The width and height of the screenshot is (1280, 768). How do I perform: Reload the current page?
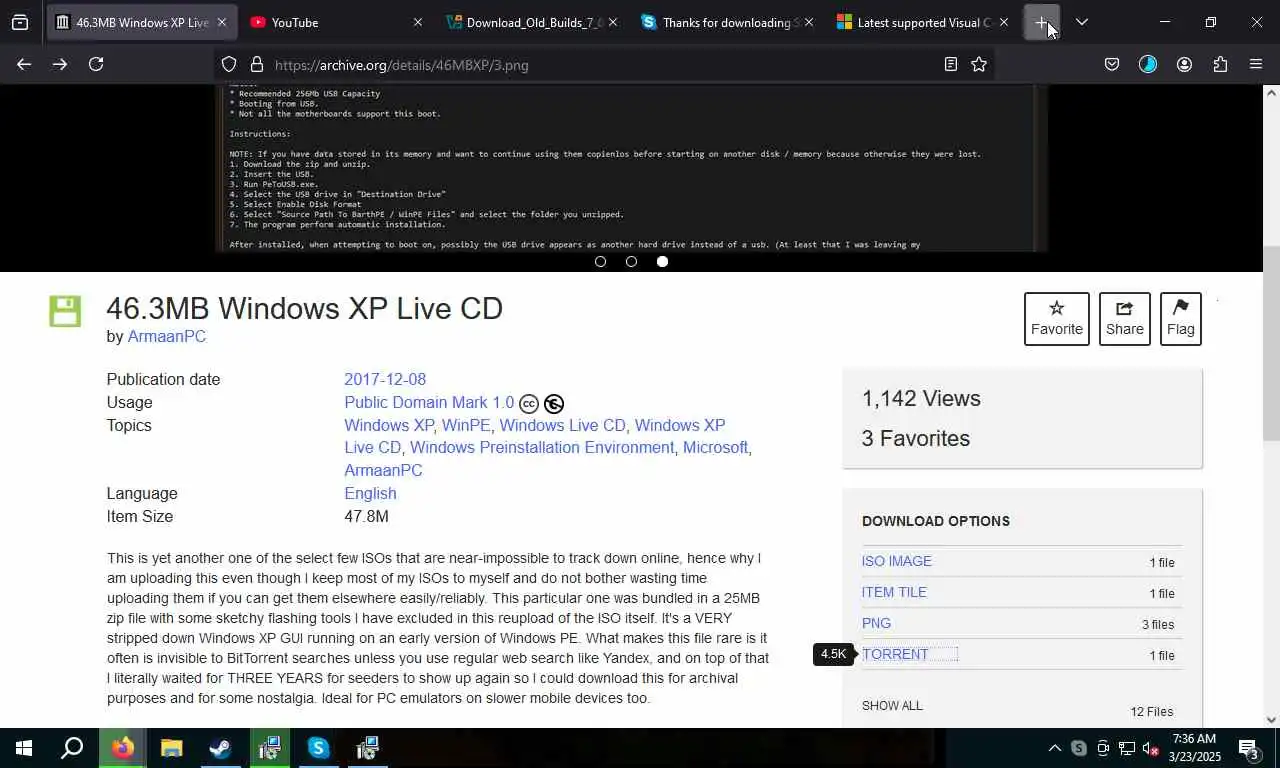[96, 64]
